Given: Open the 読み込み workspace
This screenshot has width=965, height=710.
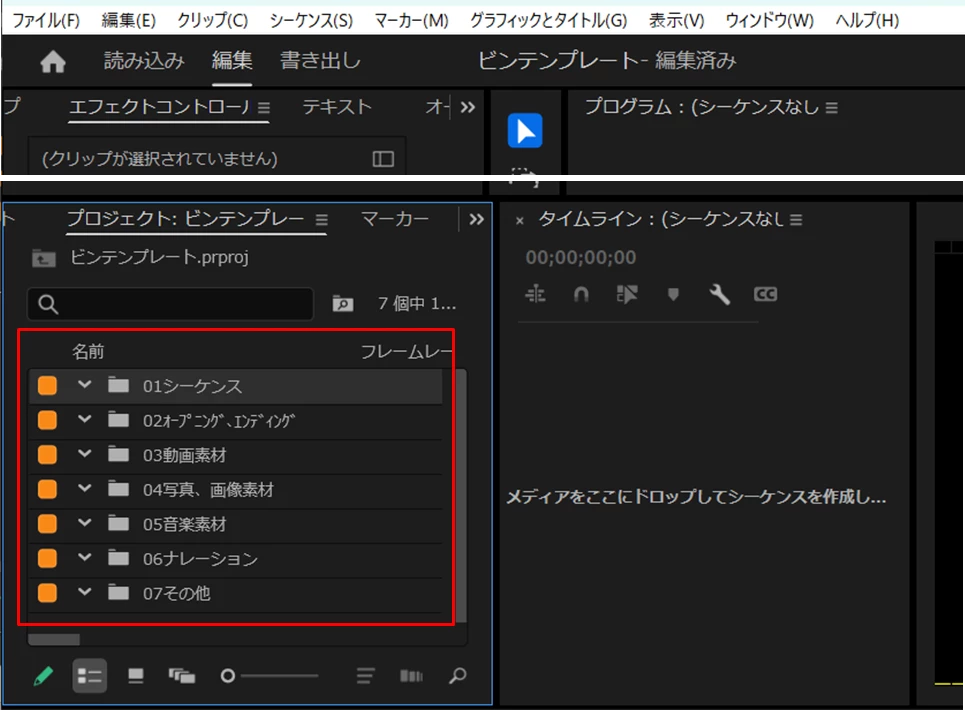Looking at the screenshot, I should coord(144,61).
